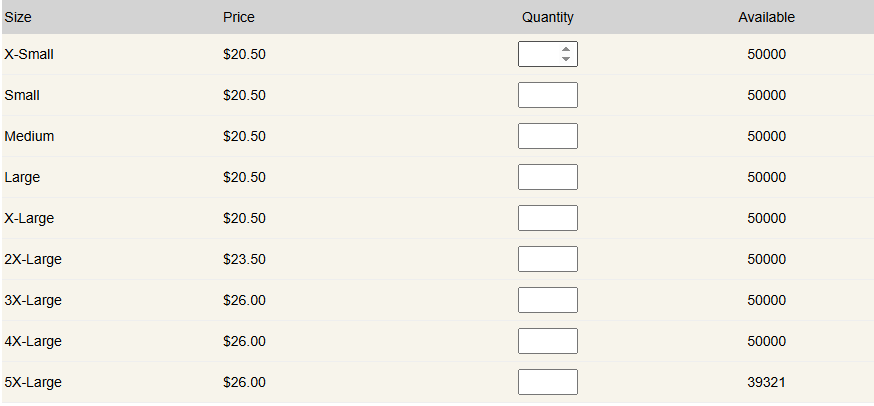Click the X-Large quantity input box

coord(548,218)
